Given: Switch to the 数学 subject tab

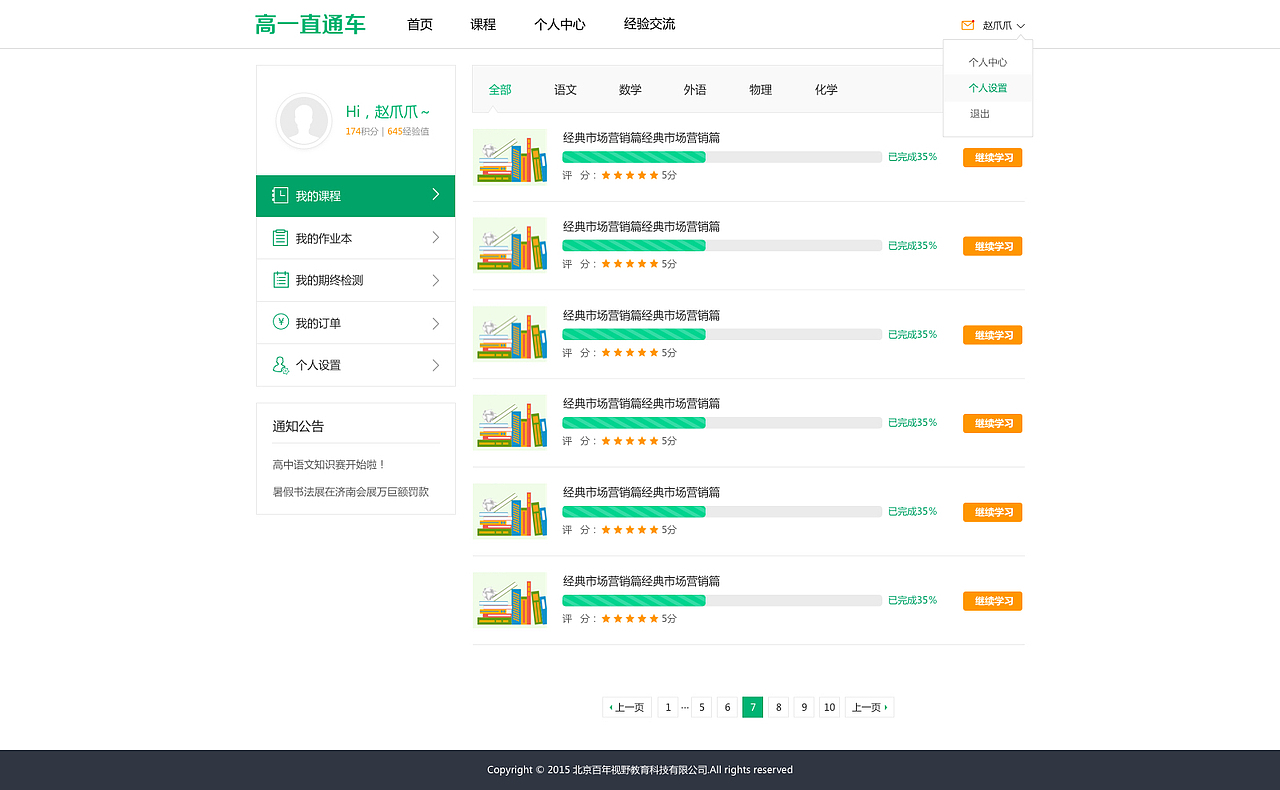Looking at the screenshot, I should coord(630,89).
